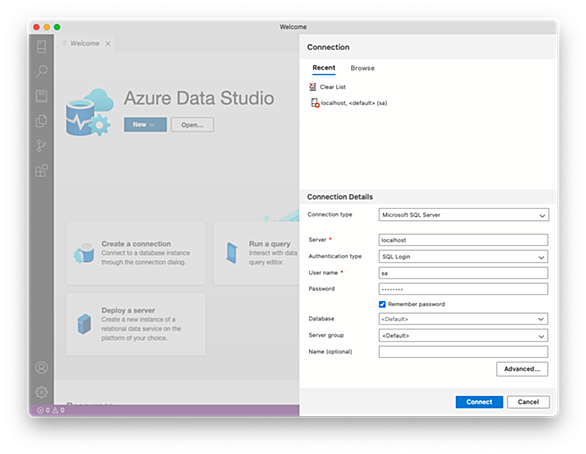The height and width of the screenshot is (454, 586).
Task: Close the Welcome tab
Action: [108, 44]
